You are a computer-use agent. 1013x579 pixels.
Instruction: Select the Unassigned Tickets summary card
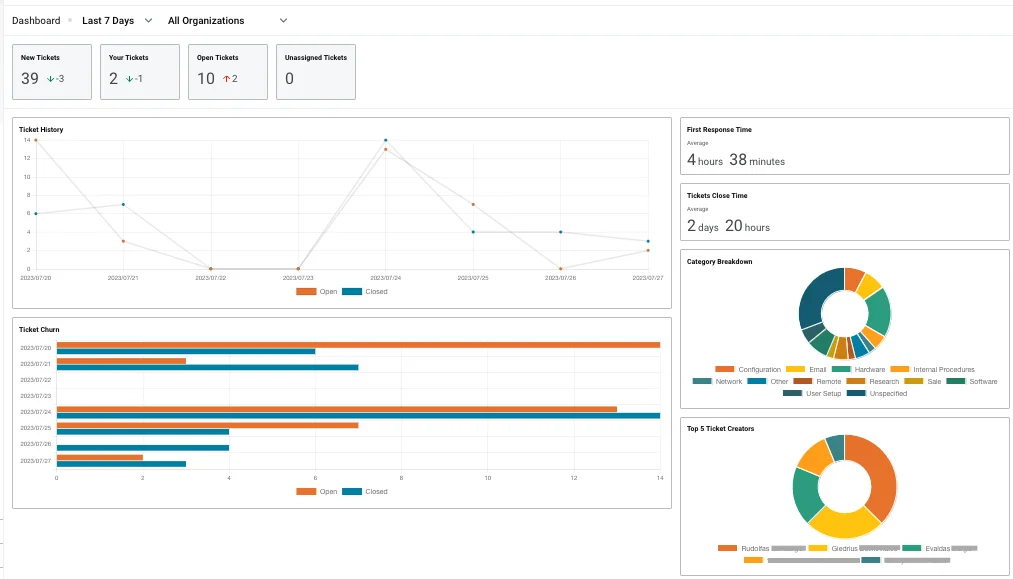(x=315, y=71)
